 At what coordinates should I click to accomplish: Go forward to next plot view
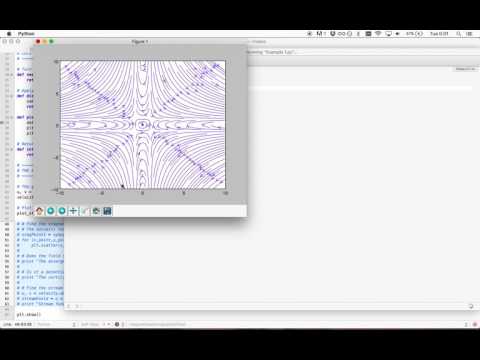coord(62,211)
